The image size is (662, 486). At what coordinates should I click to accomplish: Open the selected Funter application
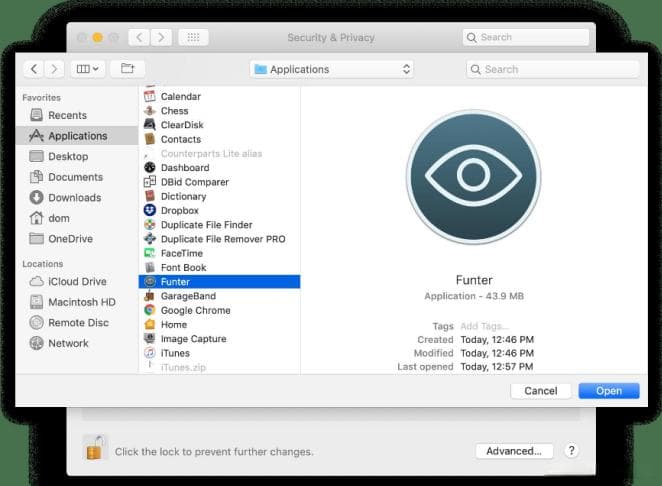click(609, 391)
